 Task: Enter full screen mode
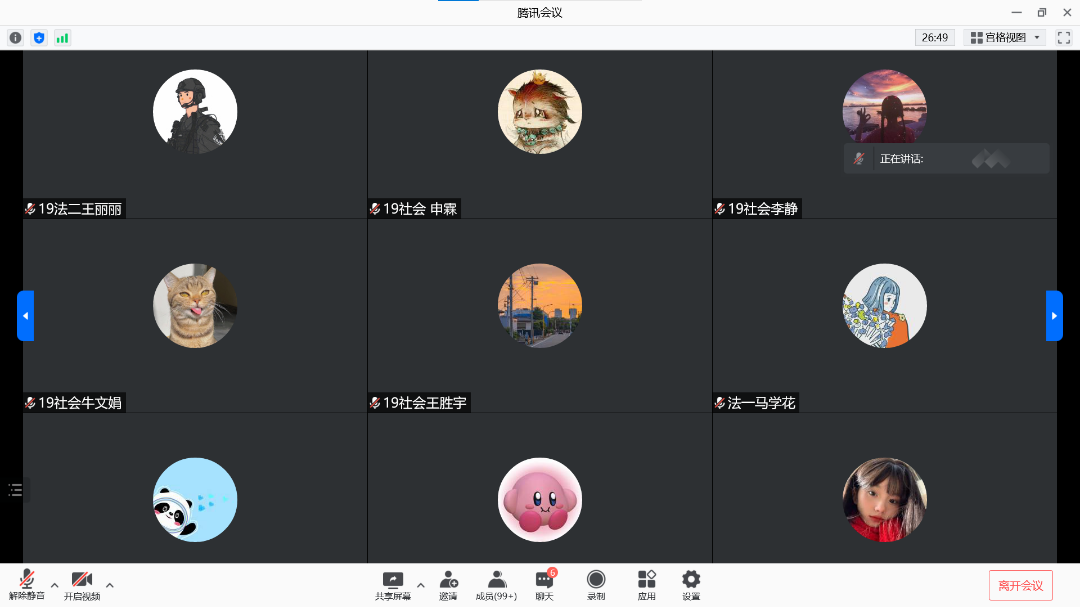click(x=1064, y=38)
